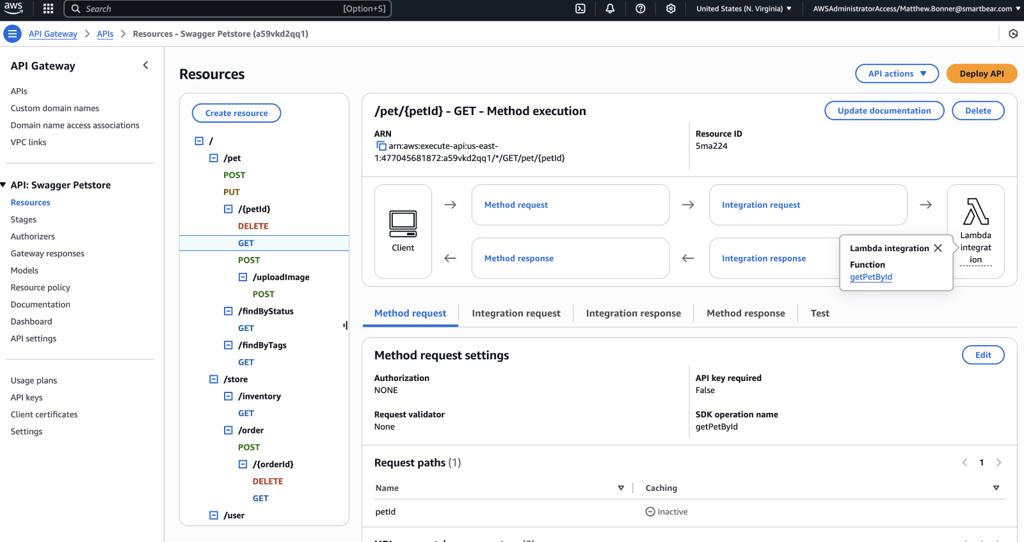The image size is (1024, 542).
Task: Delete the method with Delete button
Action: point(978,110)
